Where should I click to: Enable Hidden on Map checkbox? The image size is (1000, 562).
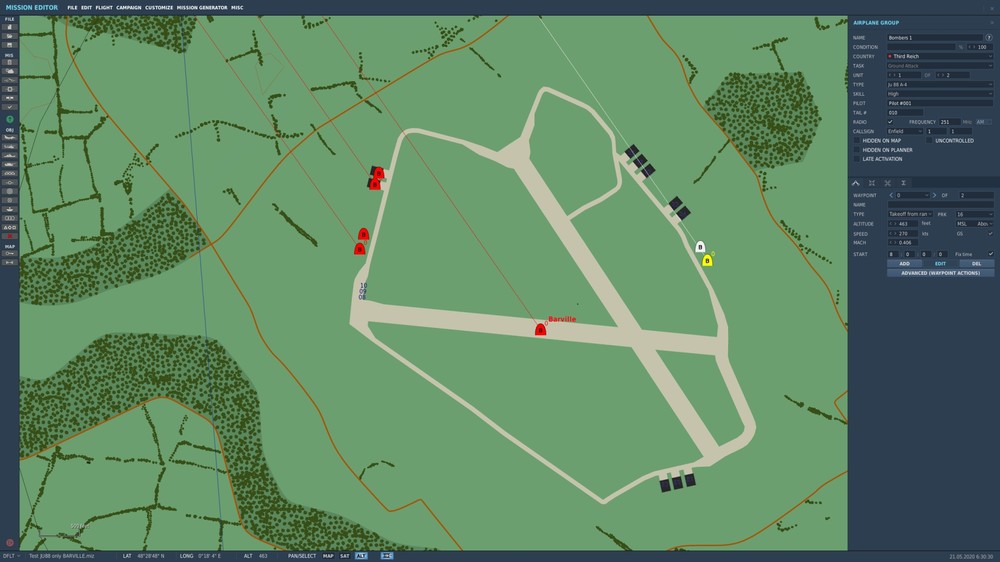click(857, 140)
